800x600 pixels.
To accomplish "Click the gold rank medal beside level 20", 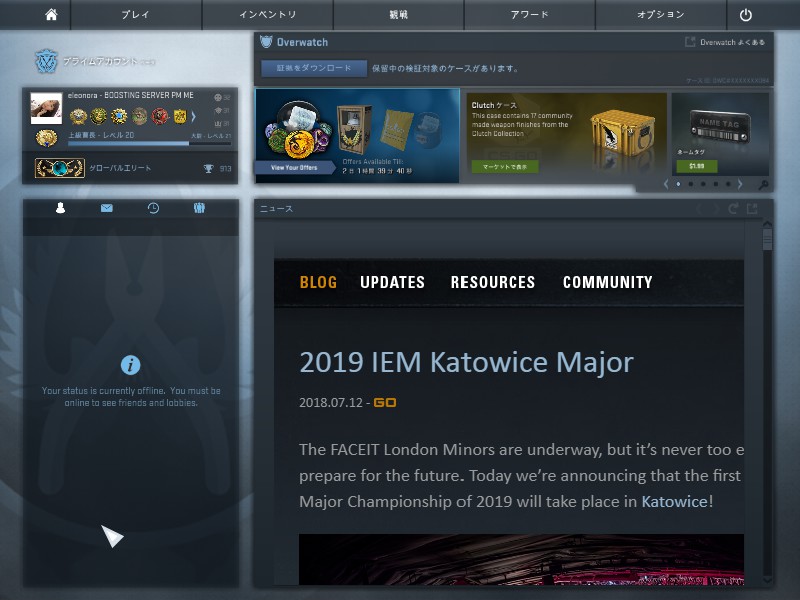I will click(46, 138).
